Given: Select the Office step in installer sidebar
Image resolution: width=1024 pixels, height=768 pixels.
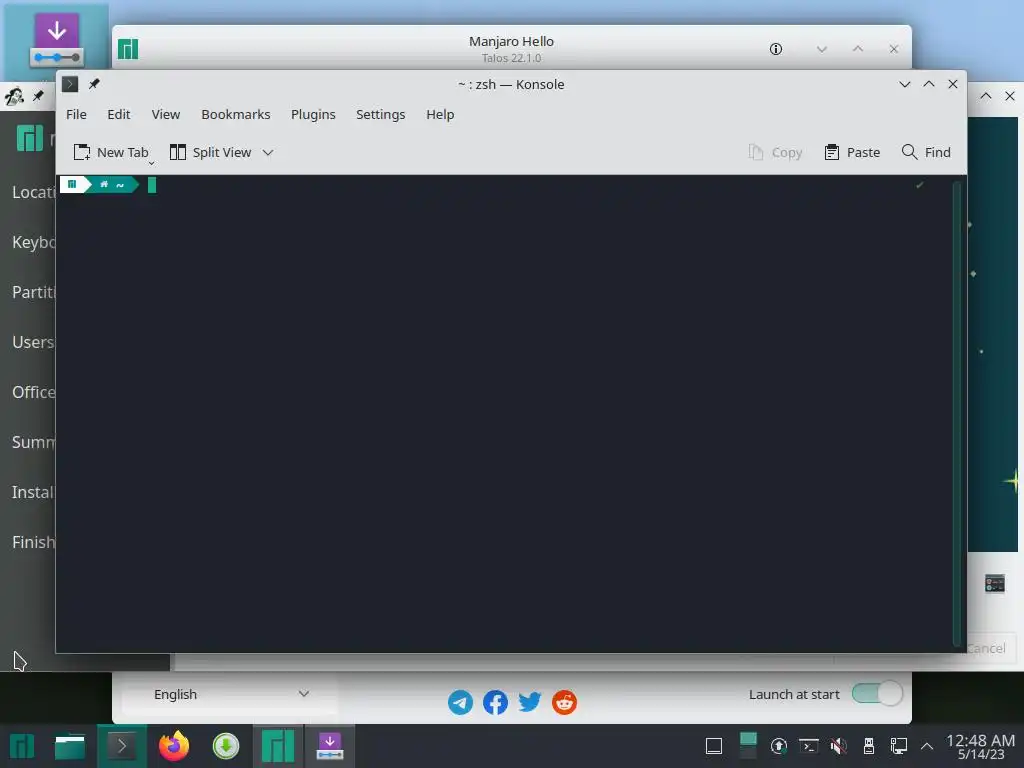Looking at the screenshot, I should coord(33,392).
